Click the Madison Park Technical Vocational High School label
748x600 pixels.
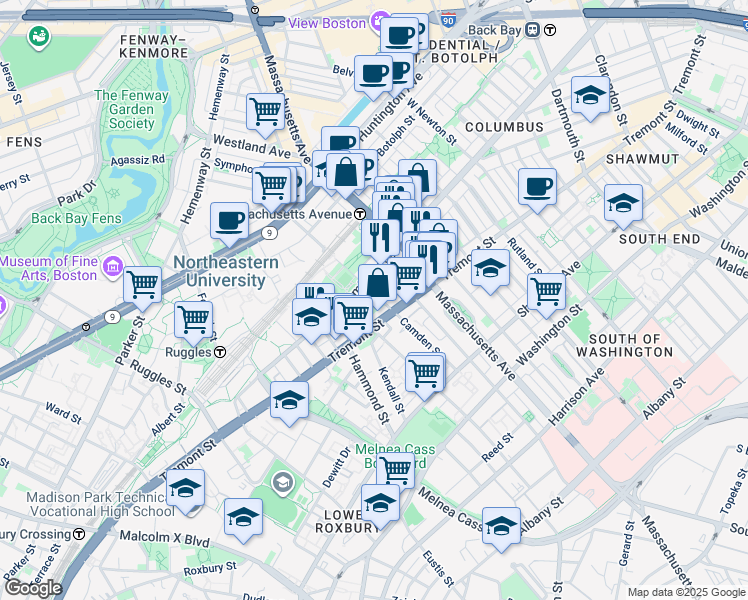[x=100, y=504]
